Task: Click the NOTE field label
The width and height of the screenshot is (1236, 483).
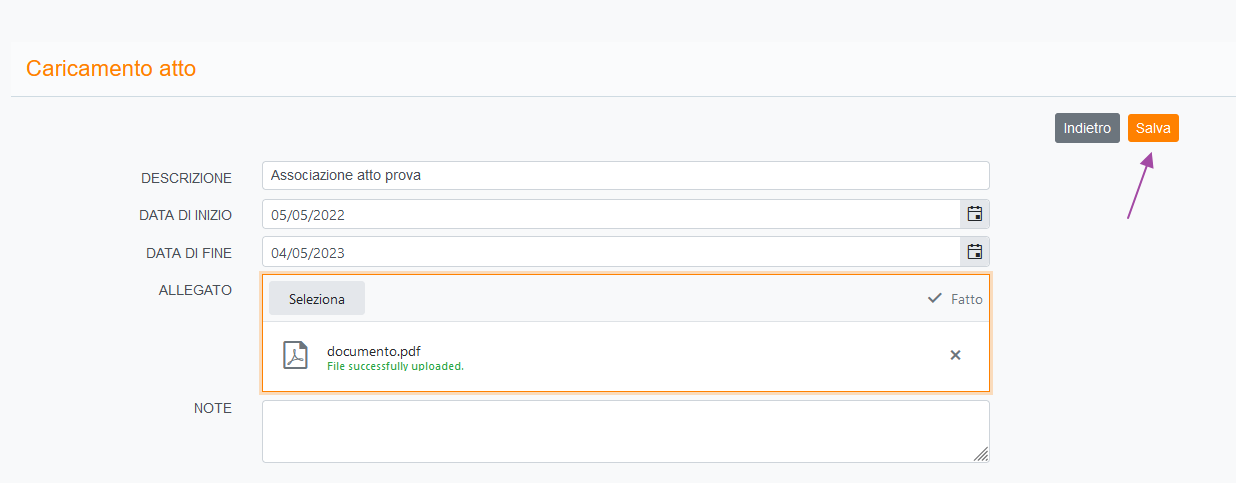Action: (213, 408)
